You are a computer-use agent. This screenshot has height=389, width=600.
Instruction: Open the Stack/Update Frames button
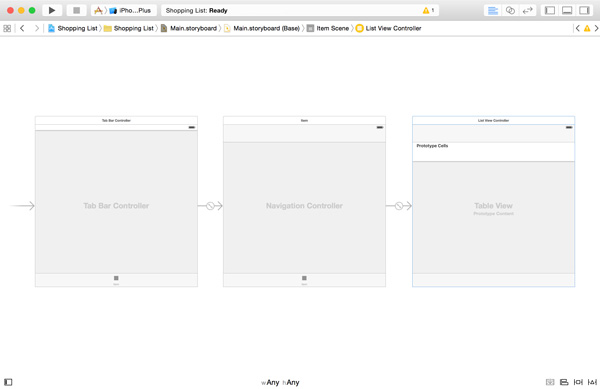click(550, 382)
